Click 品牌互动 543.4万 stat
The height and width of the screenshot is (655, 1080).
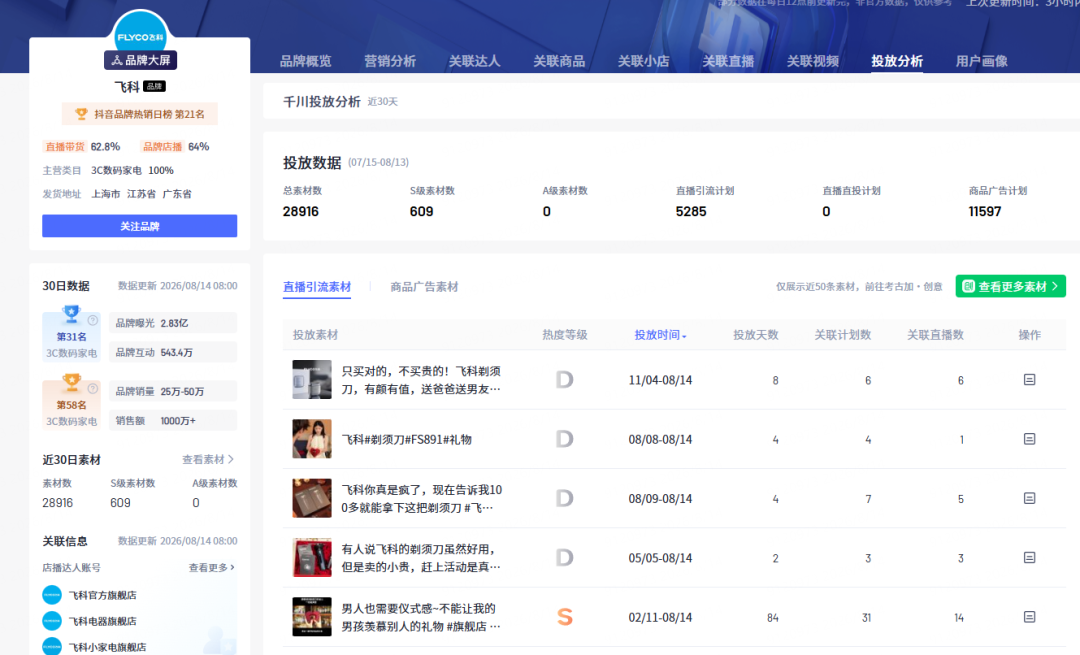point(173,352)
